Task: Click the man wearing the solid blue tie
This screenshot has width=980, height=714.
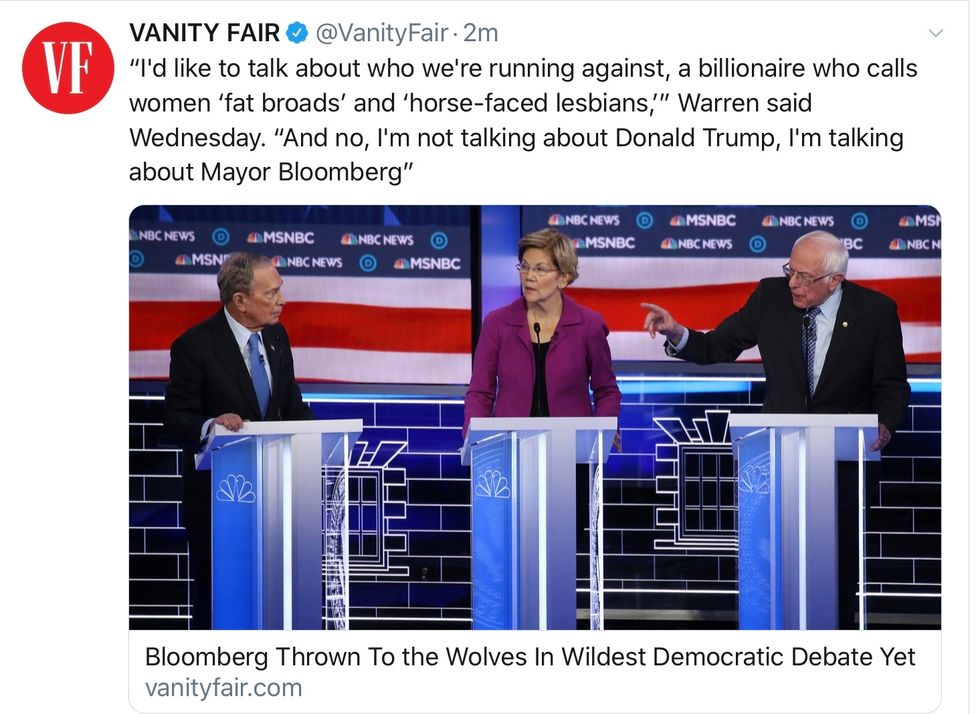Action: click(243, 340)
